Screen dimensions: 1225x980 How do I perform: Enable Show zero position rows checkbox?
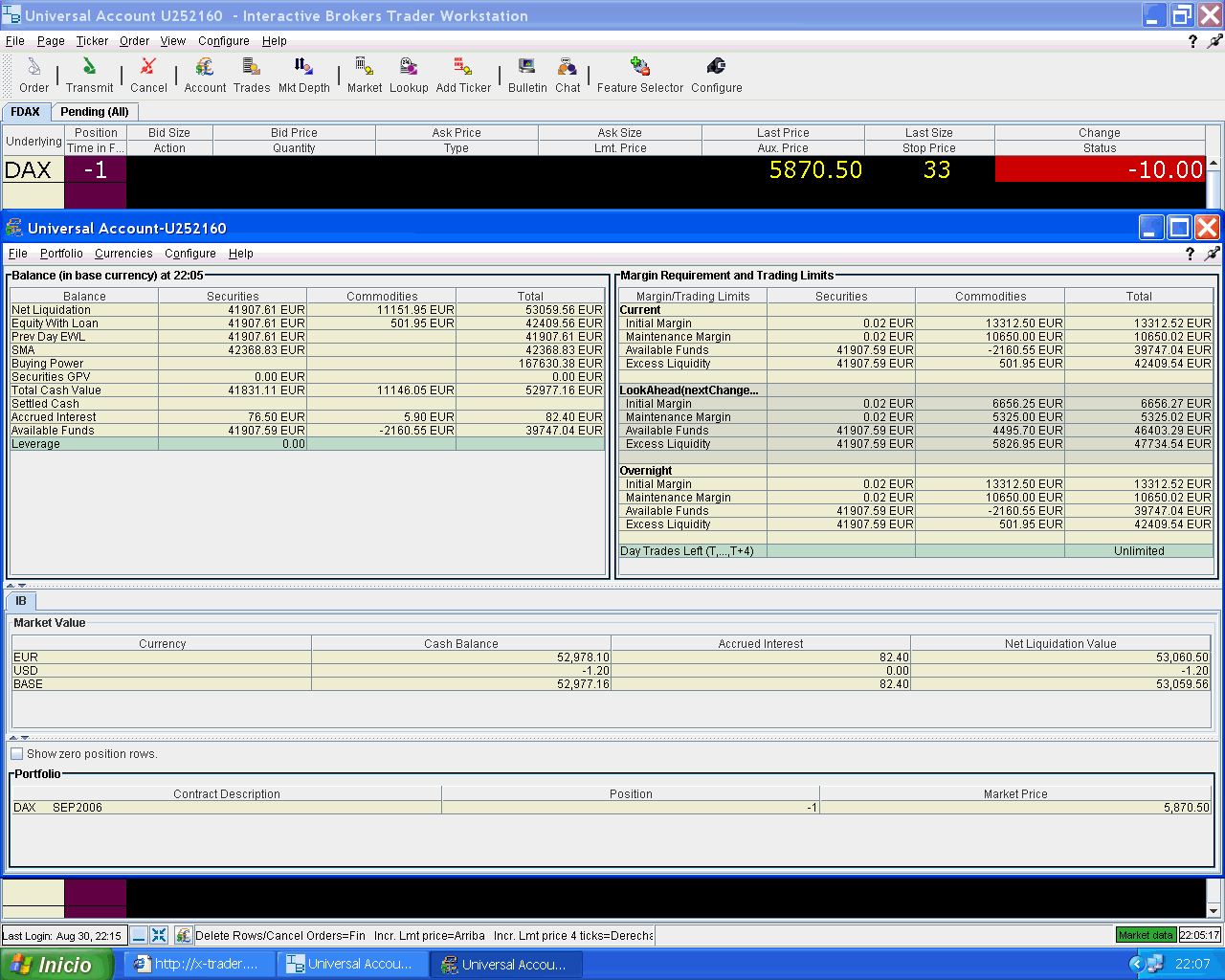point(17,754)
